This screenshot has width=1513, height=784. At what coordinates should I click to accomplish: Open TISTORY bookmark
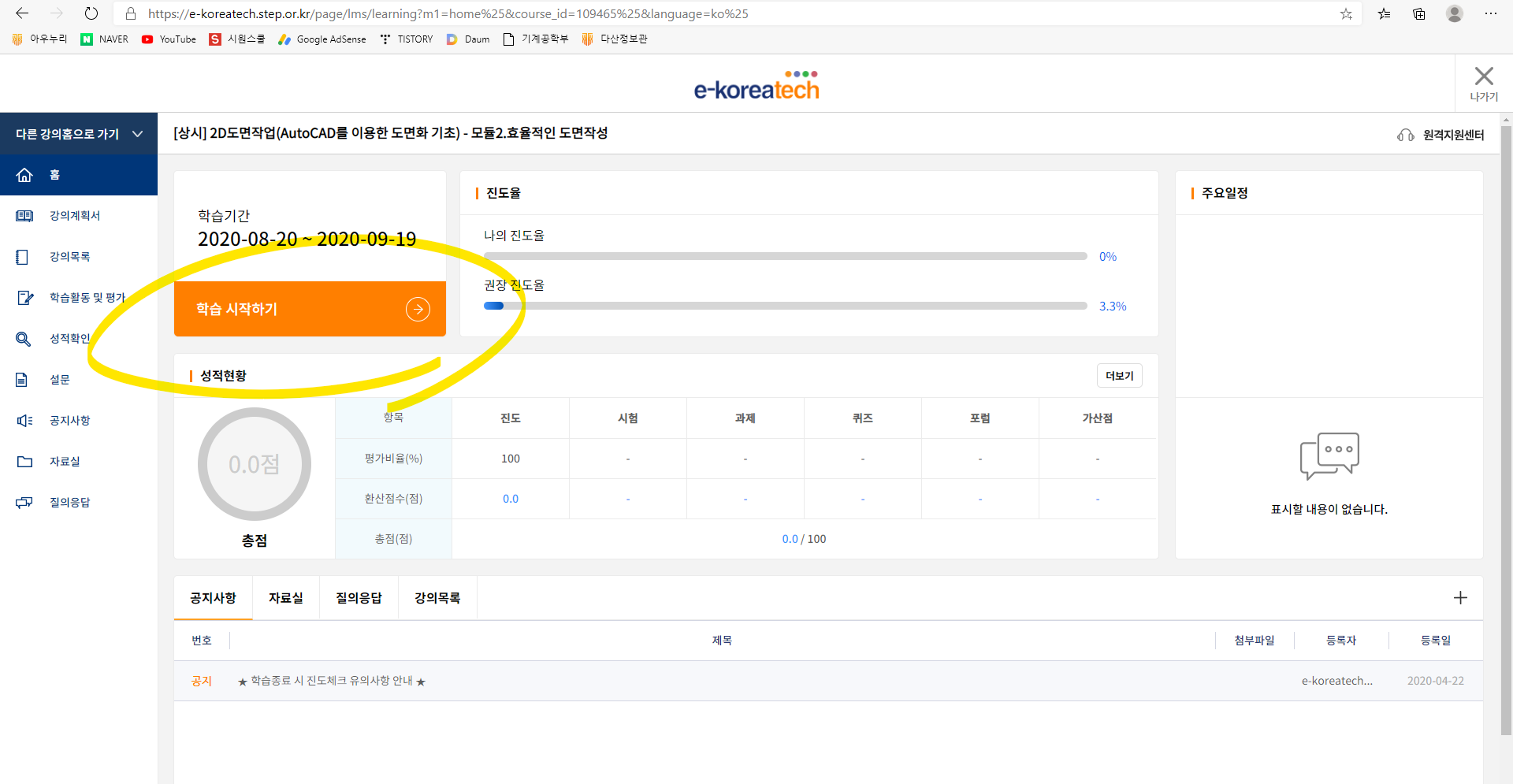pyautogui.click(x=407, y=39)
